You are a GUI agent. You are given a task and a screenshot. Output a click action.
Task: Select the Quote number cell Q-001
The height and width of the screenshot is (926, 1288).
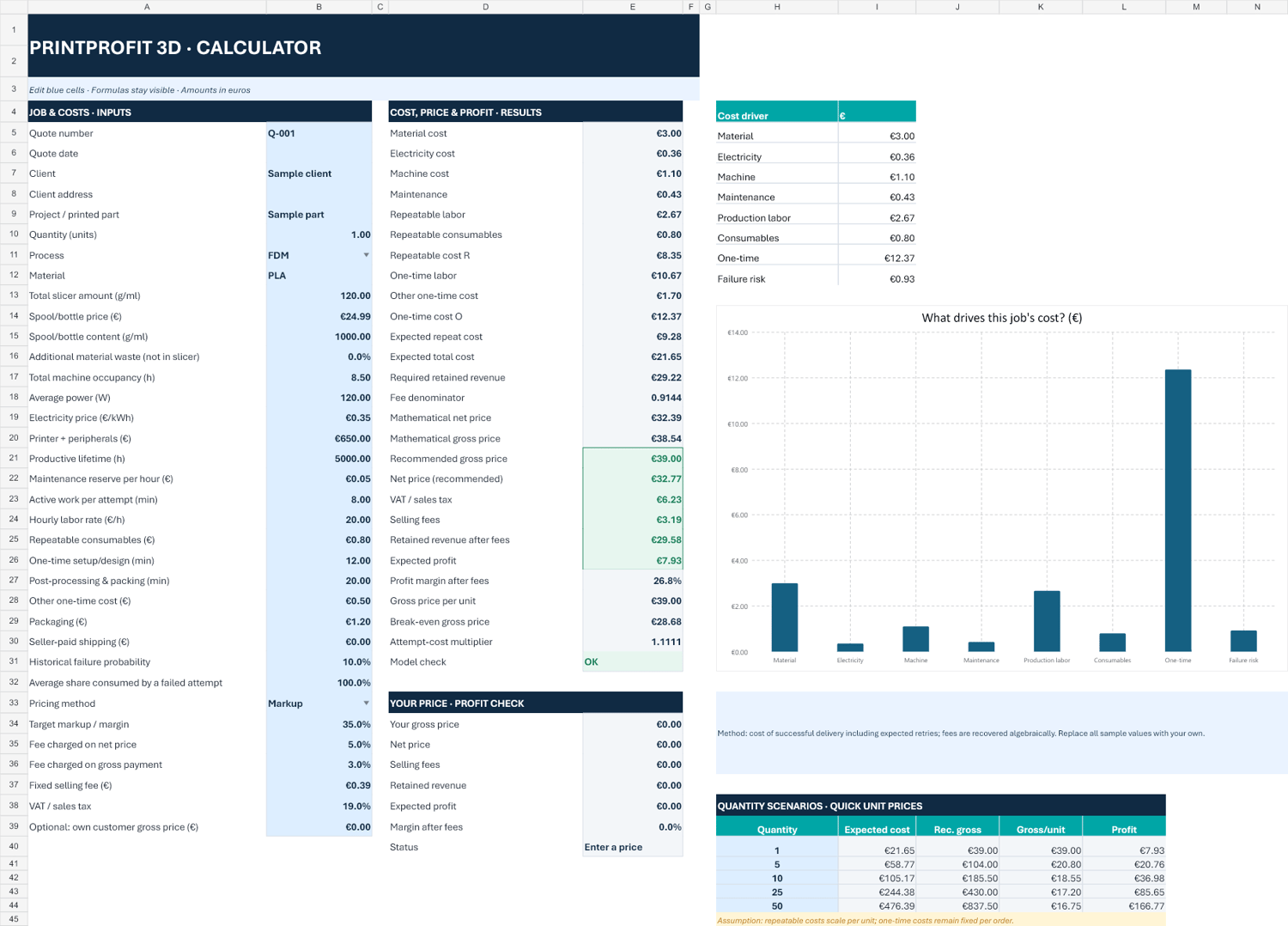click(x=319, y=133)
